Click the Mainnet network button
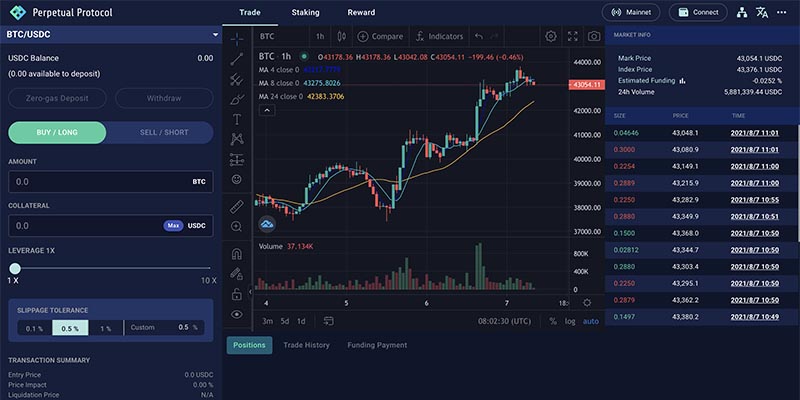Viewport: 800px width, 400px height. coord(631,12)
